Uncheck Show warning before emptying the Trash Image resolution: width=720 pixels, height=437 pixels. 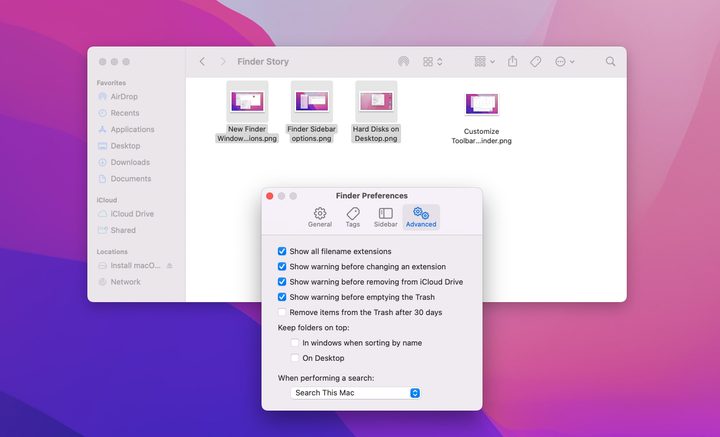pyautogui.click(x=282, y=297)
